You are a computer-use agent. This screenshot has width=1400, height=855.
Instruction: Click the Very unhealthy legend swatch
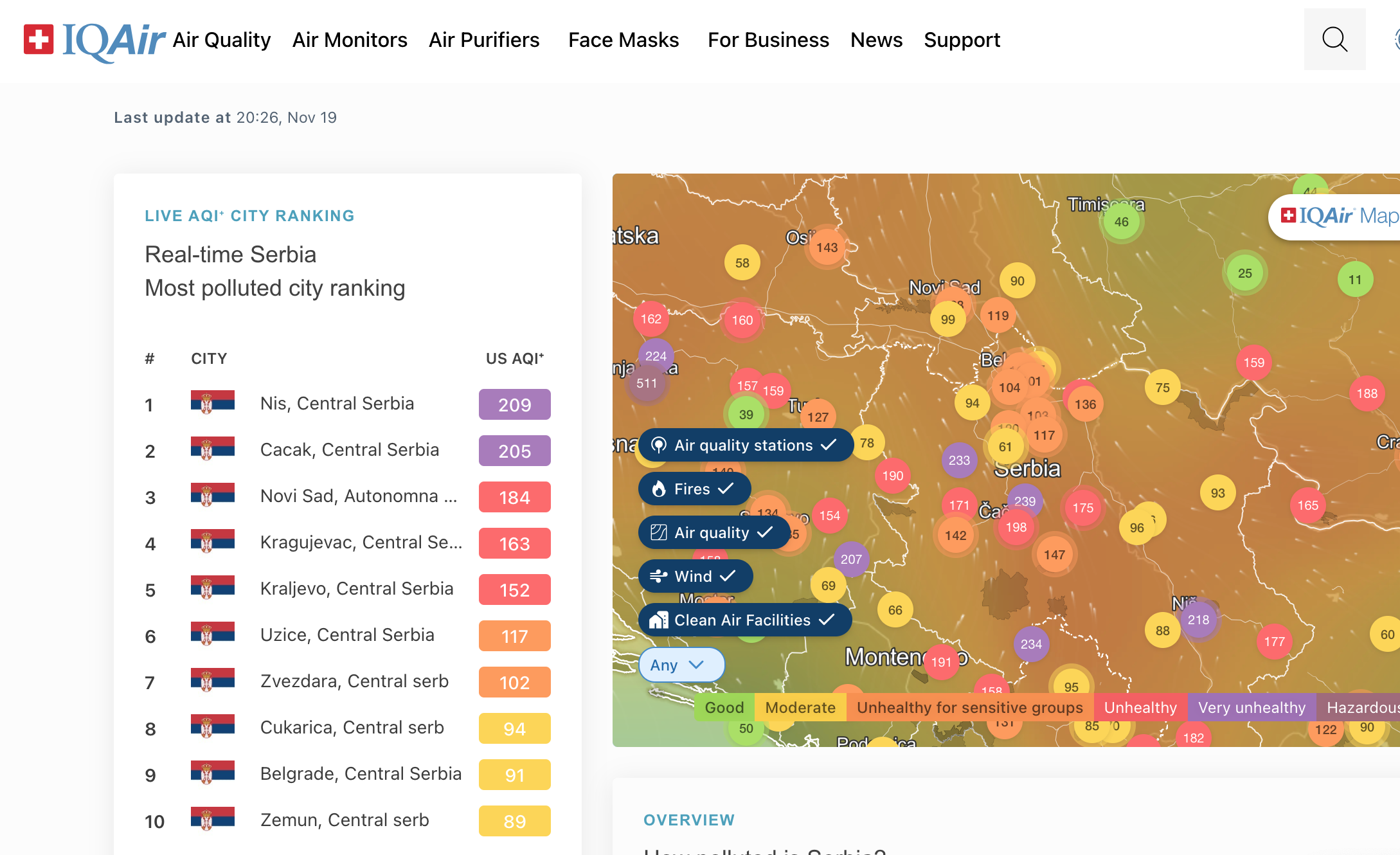[x=1251, y=707]
